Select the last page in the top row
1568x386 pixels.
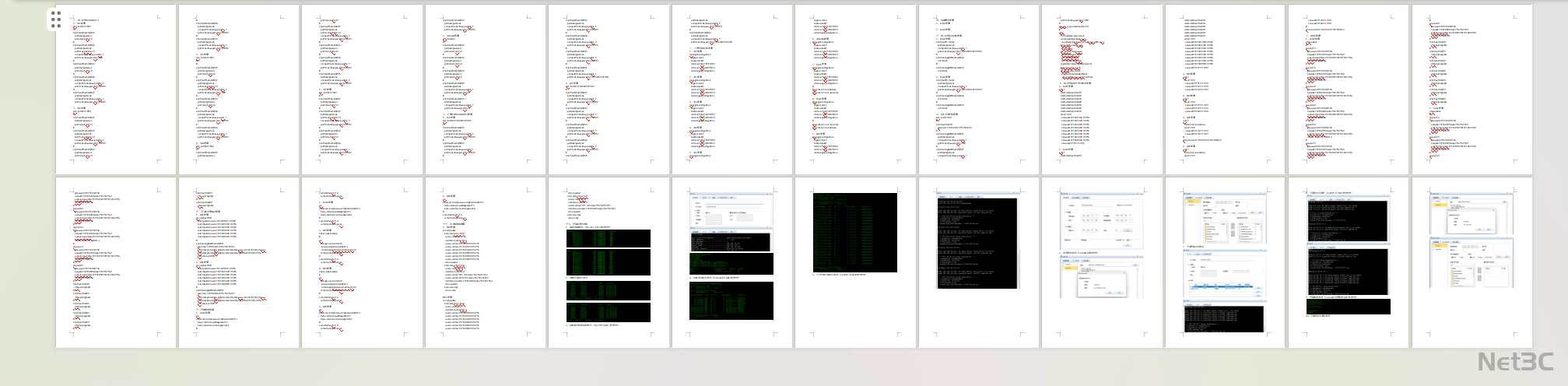(1472, 89)
